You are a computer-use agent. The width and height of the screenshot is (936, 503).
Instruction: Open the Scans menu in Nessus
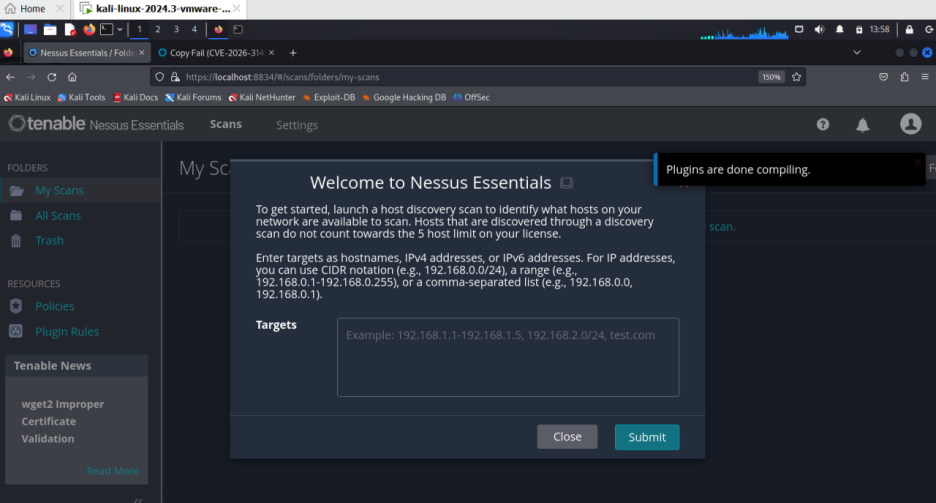(x=226, y=124)
